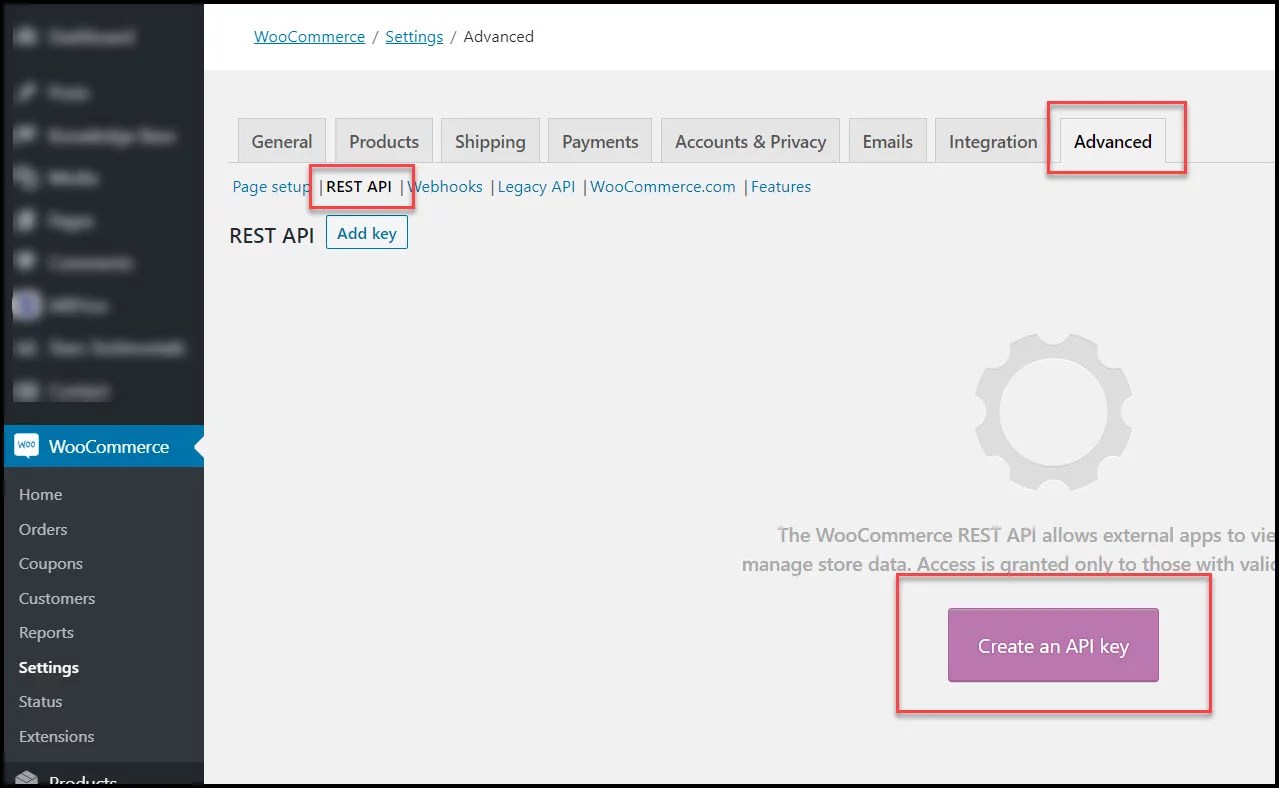Viewport: 1279px width, 788px height.
Task: Click the REST API page heading
Action: [x=272, y=235]
